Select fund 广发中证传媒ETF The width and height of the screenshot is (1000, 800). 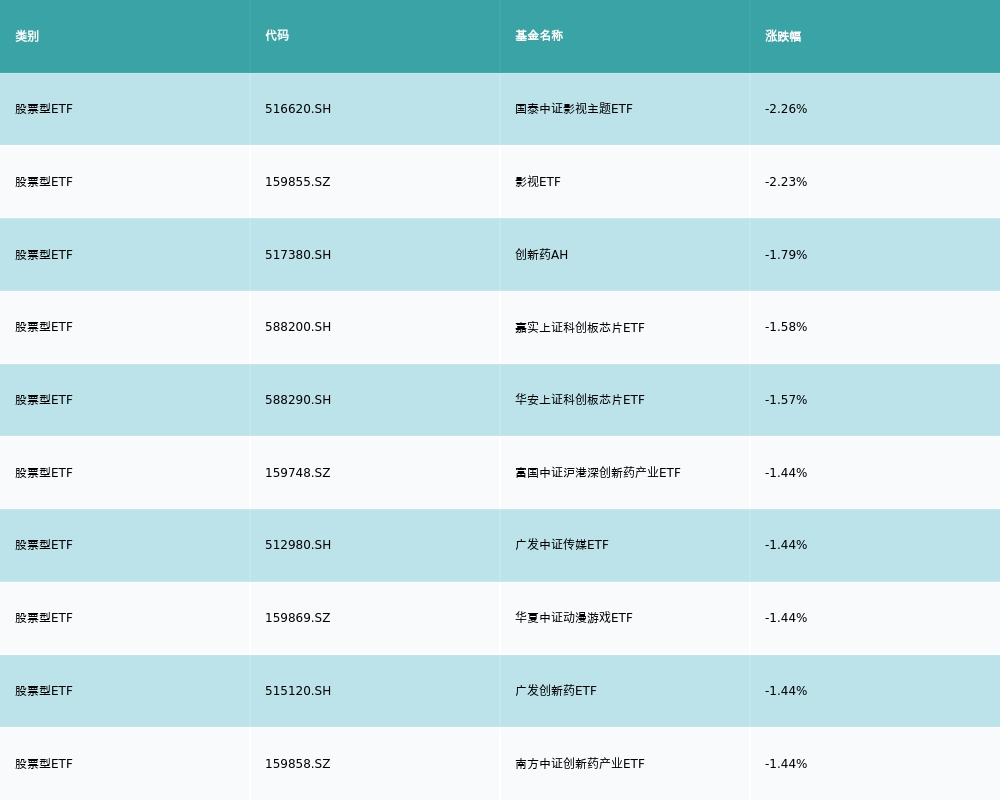[x=562, y=545]
